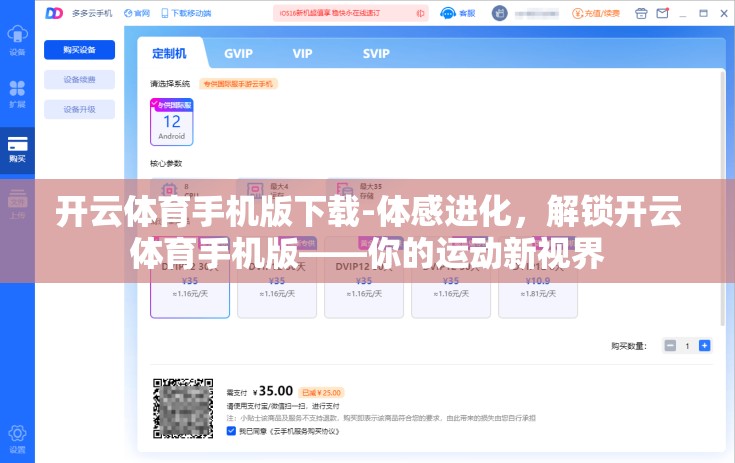The width and height of the screenshot is (735, 463).
Task: Maximize the 多多云手机 window
Action: [x=703, y=13]
